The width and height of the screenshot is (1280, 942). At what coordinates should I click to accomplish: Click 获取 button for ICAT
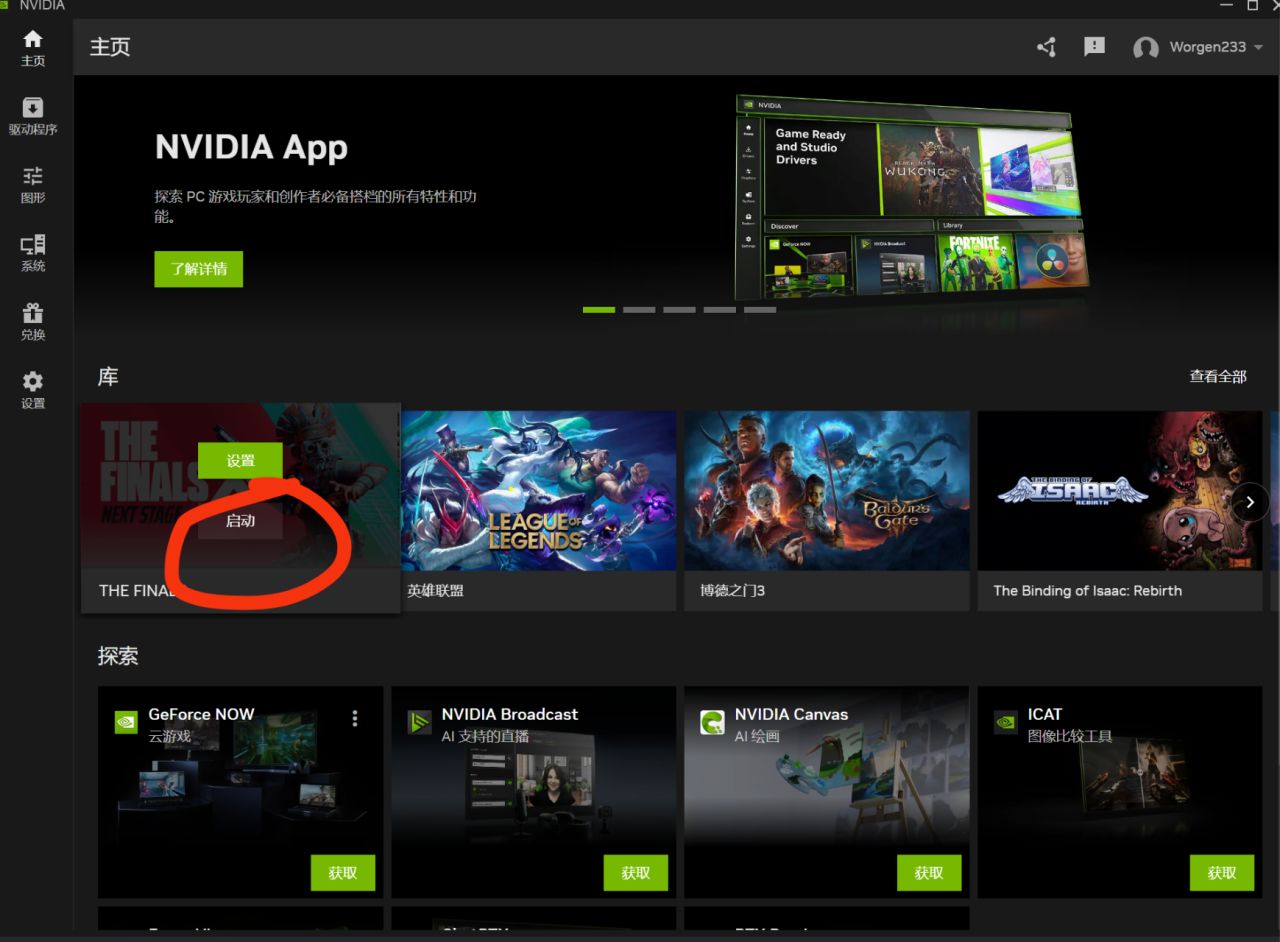click(x=1222, y=873)
